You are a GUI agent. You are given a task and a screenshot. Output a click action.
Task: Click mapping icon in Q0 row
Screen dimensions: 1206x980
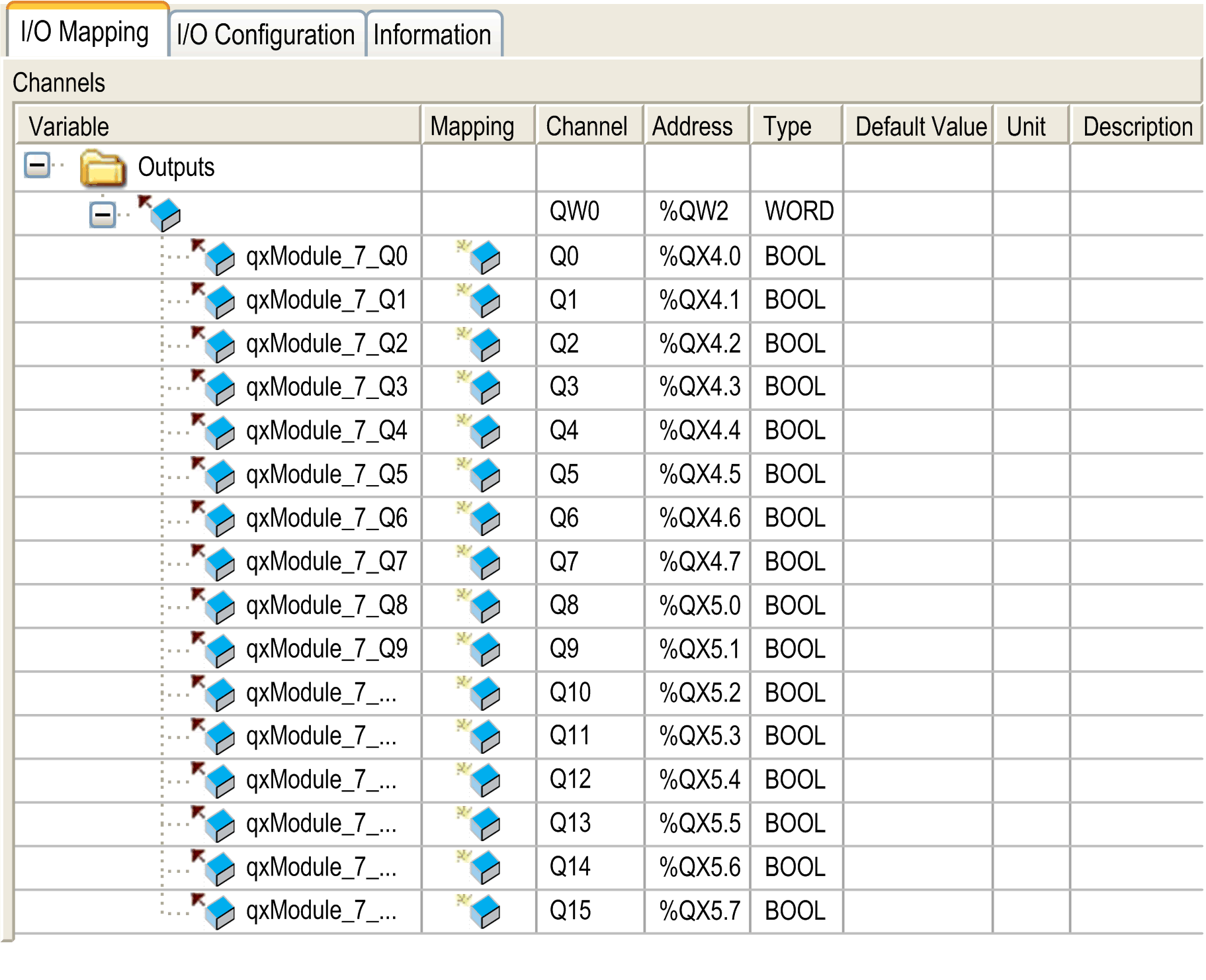click(480, 257)
